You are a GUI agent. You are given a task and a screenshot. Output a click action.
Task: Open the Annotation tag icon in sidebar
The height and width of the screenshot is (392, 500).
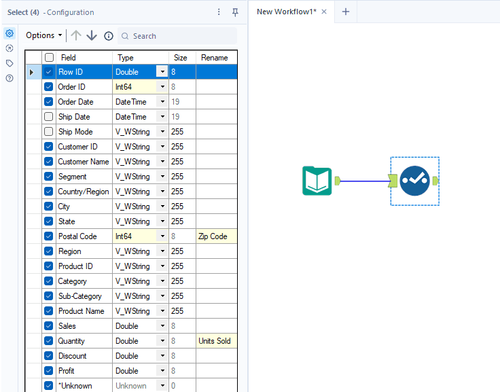pos(10,63)
